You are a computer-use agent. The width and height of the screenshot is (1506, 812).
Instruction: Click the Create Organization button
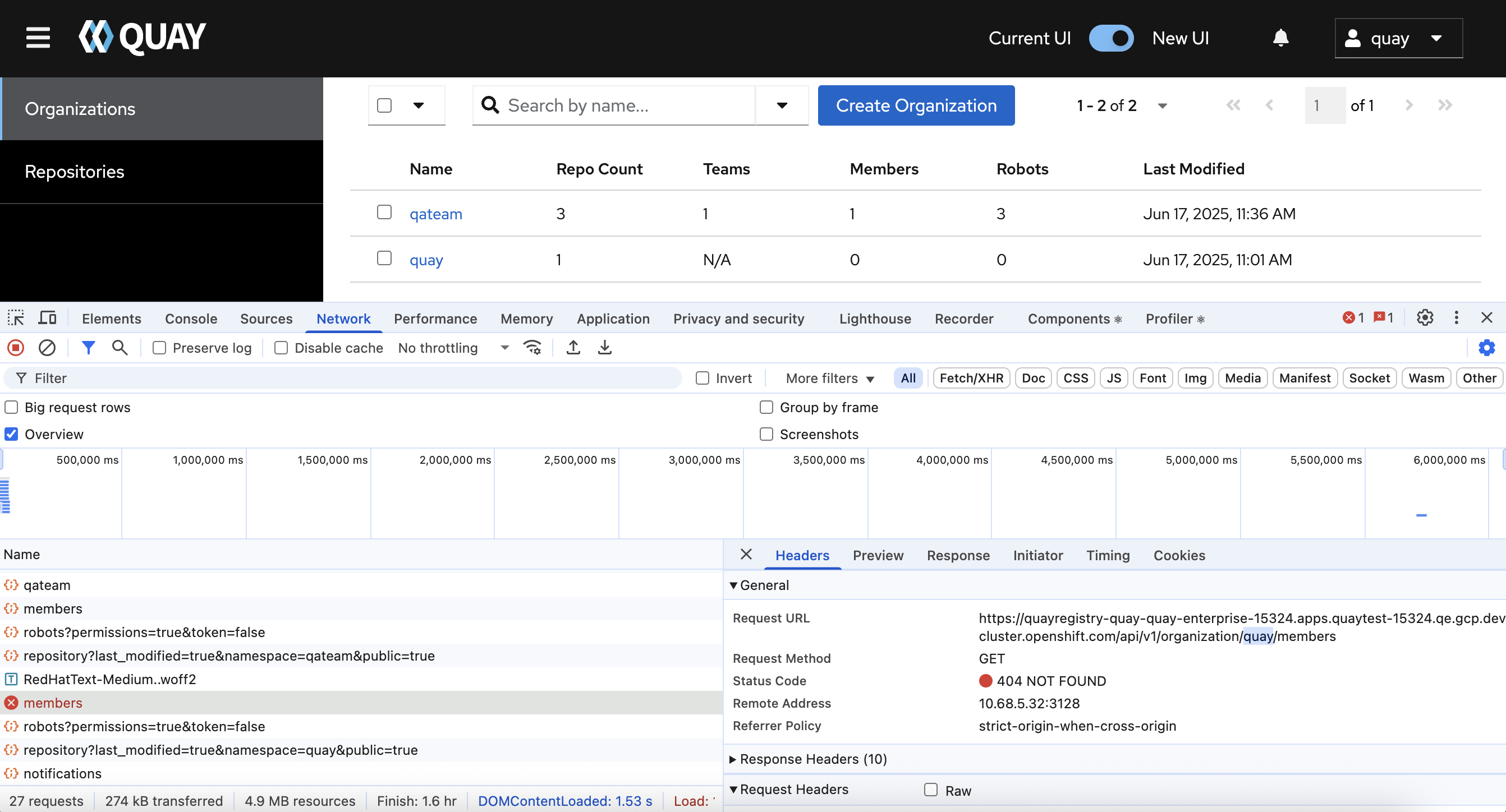click(x=916, y=105)
